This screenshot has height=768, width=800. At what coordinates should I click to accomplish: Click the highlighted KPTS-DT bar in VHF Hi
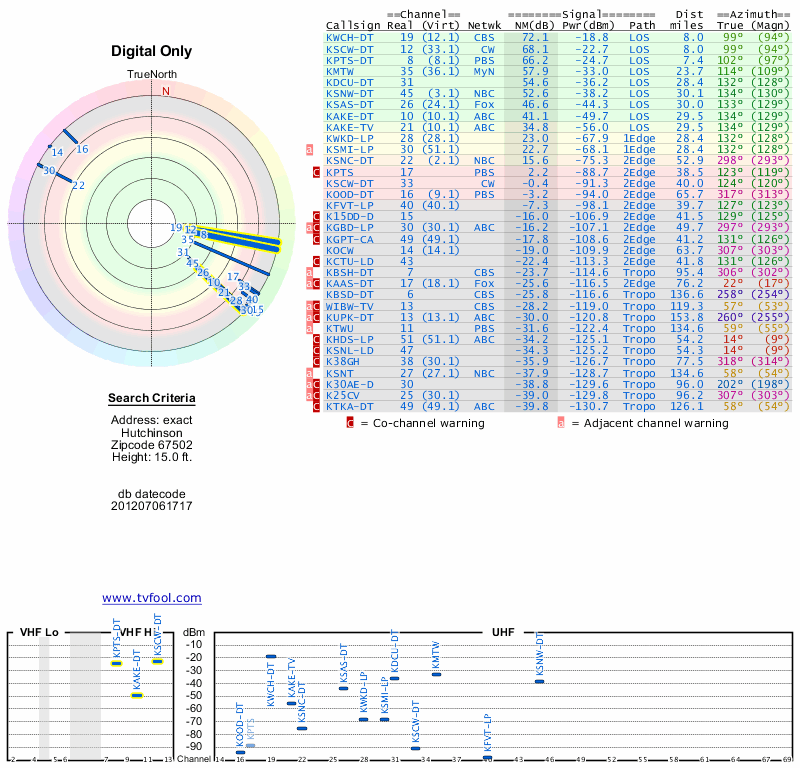116,663
